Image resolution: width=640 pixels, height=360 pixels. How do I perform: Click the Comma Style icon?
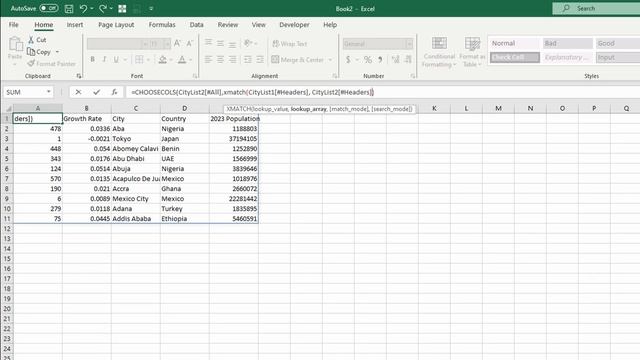click(x=380, y=60)
